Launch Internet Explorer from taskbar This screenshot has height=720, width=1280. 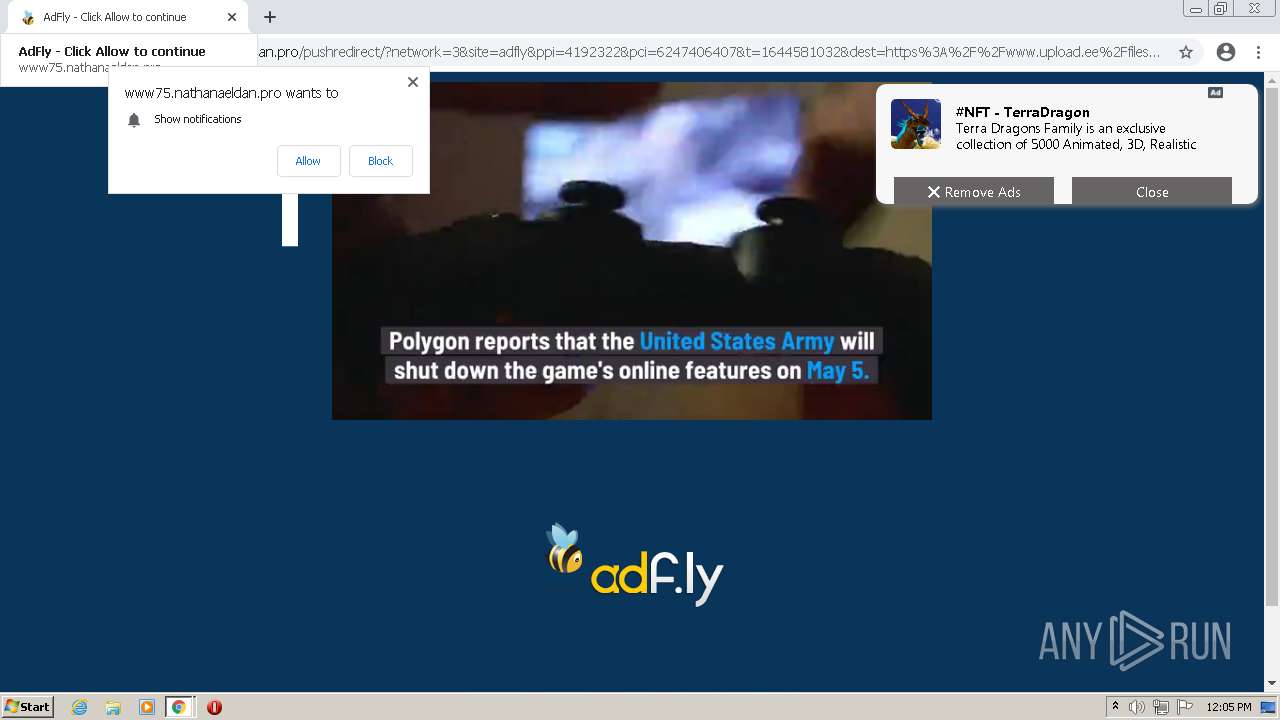pos(80,707)
